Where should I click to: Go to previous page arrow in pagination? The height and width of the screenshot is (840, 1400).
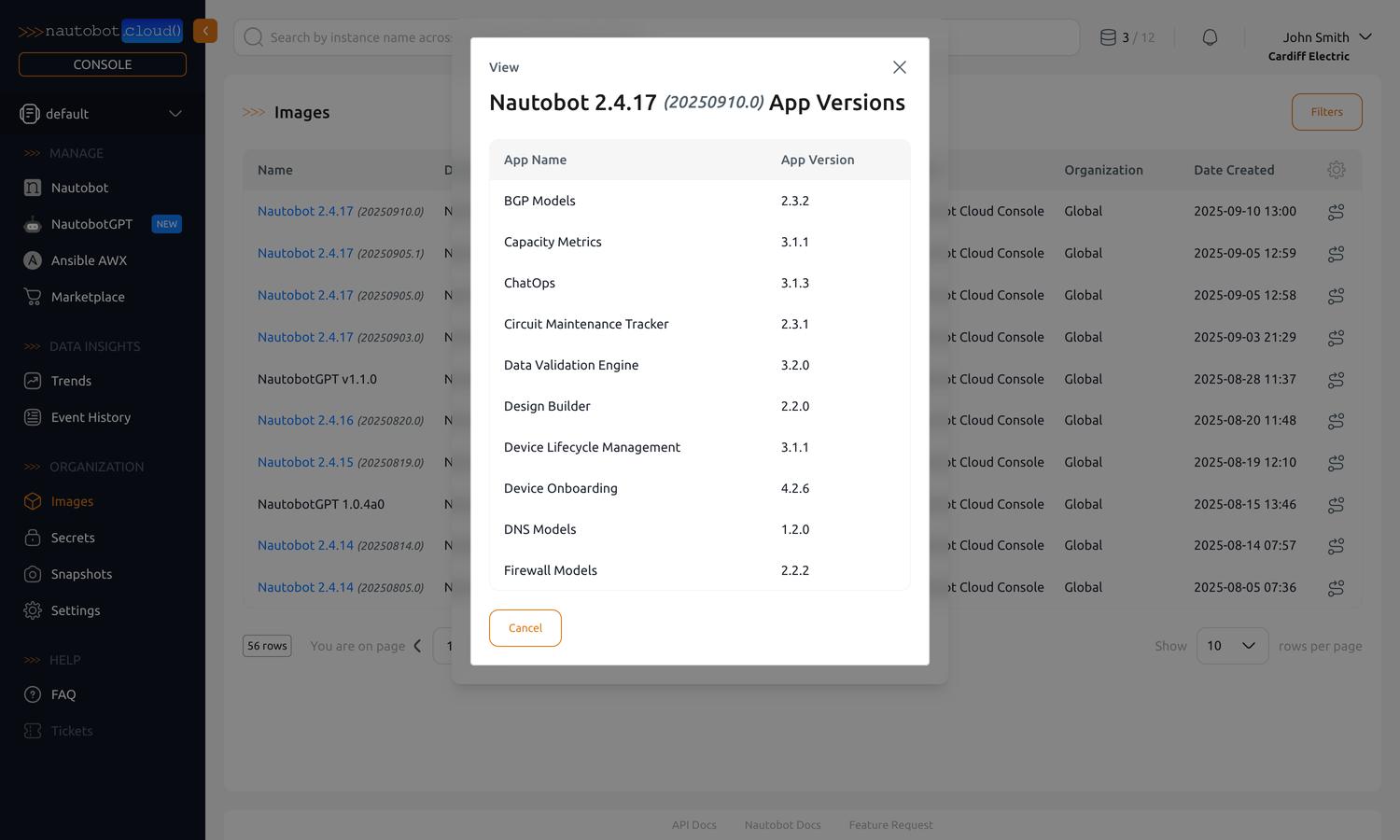417,646
